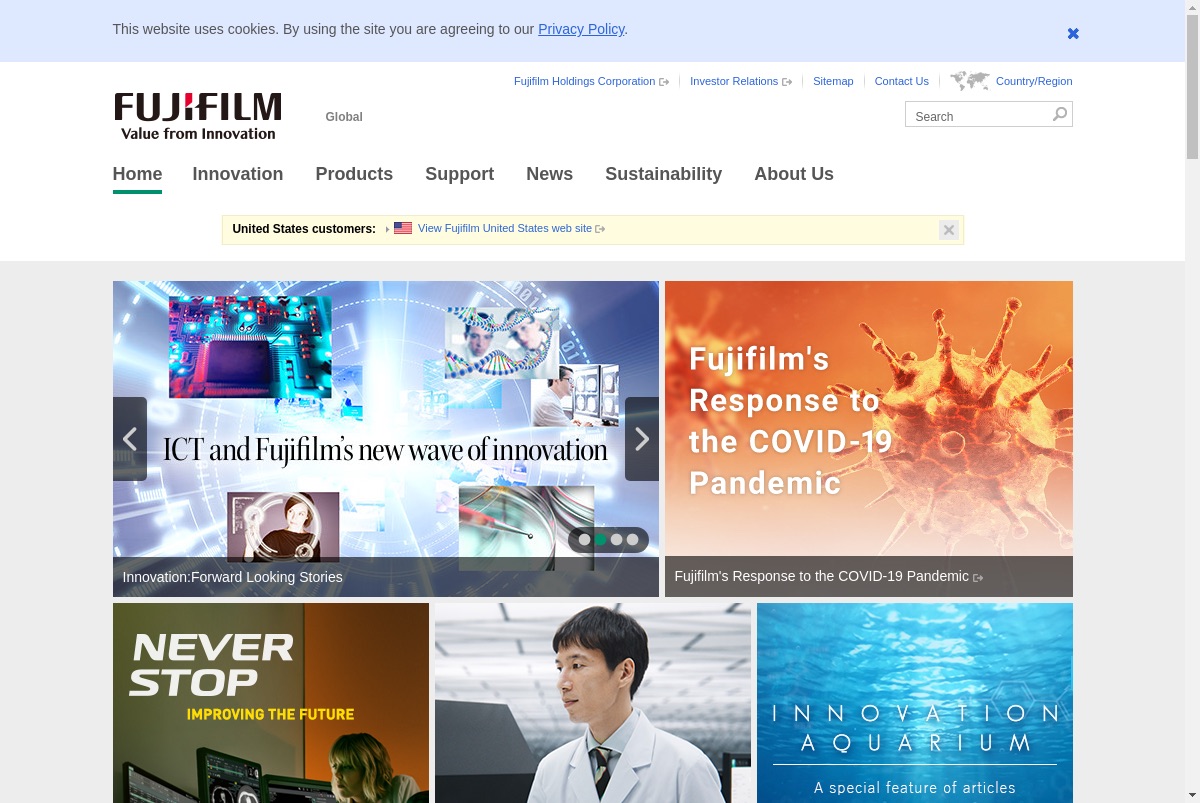
Task: Click the world map Country/Region icon
Action: (x=969, y=81)
